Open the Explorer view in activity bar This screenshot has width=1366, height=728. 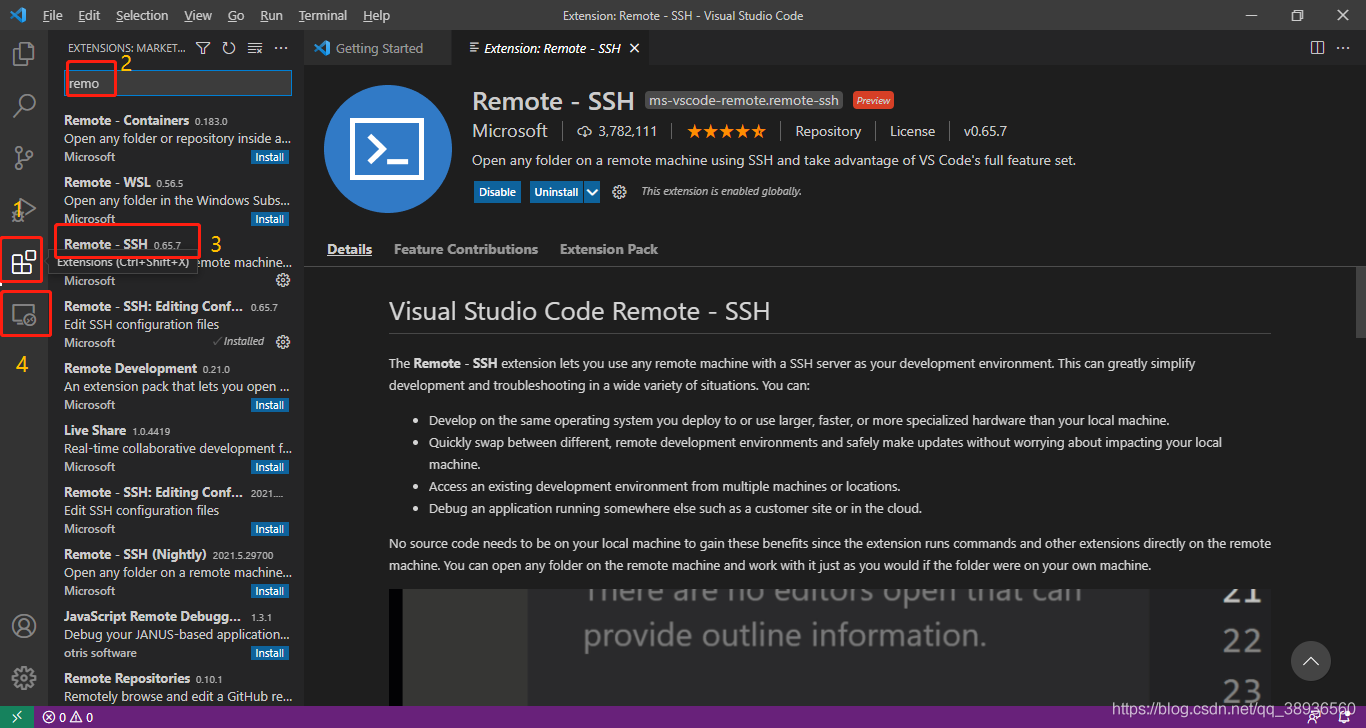24,53
